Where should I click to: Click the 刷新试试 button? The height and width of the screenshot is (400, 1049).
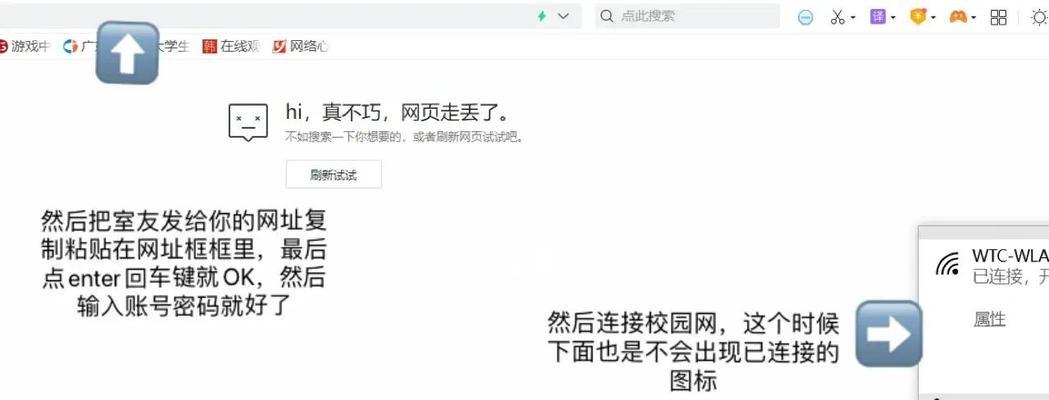pos(334,175)
